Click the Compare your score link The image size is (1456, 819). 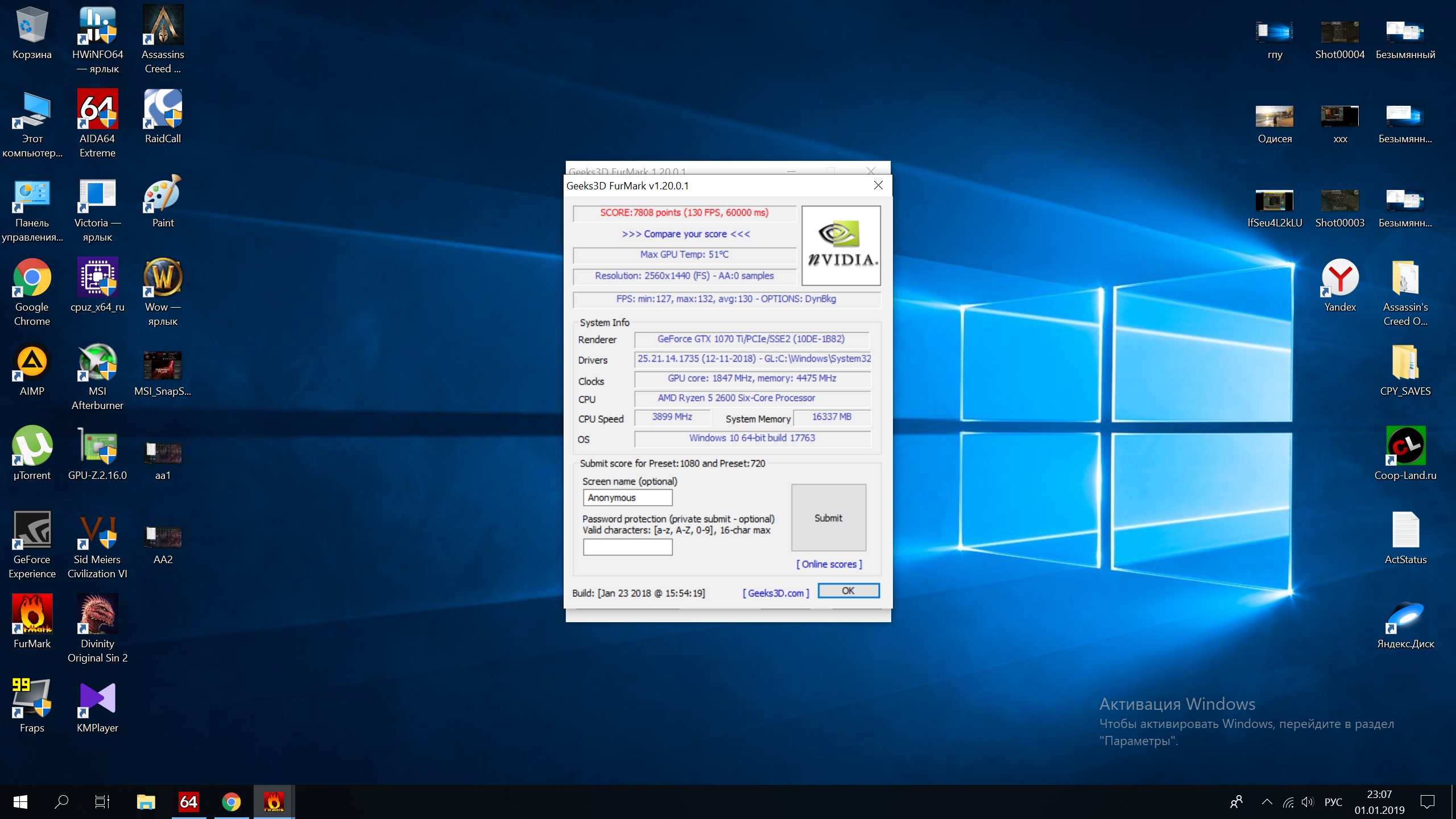[x=685, y=234]
